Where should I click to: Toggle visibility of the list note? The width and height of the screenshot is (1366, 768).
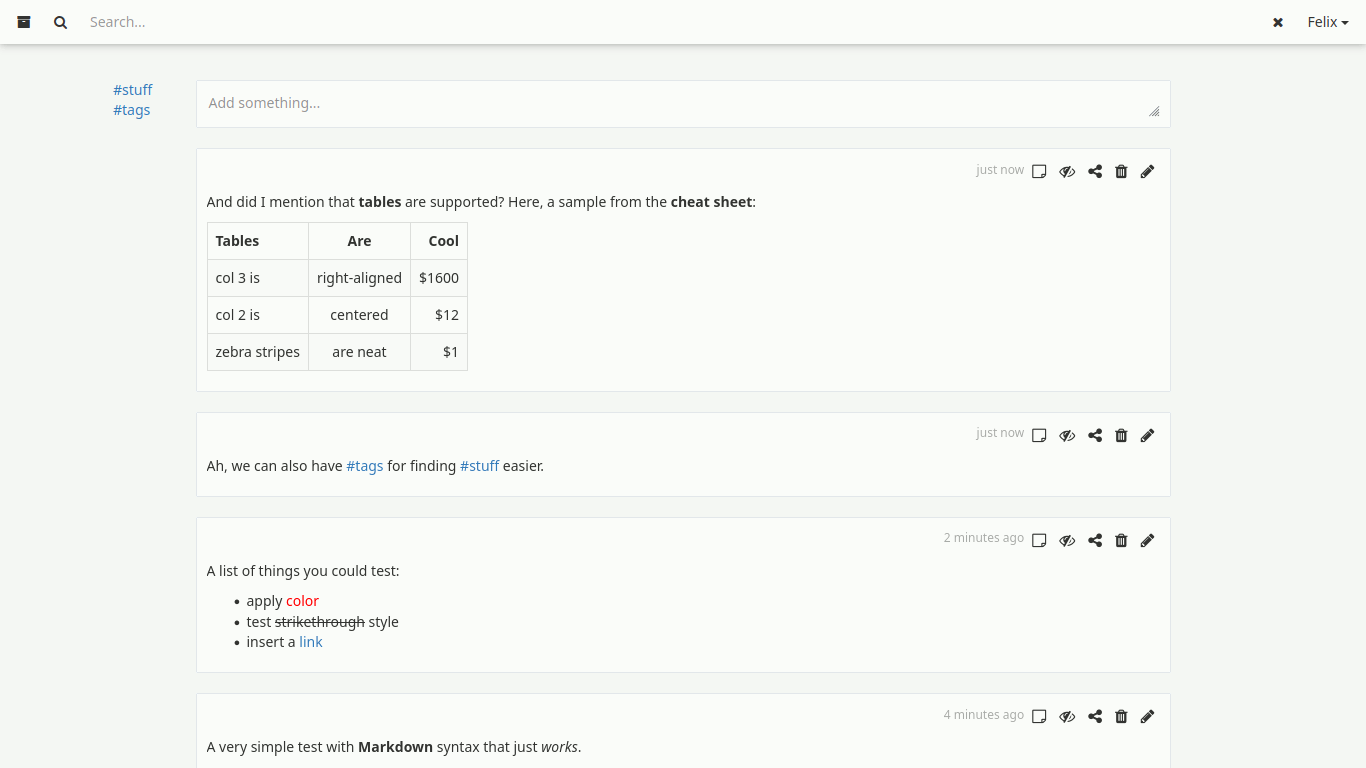coord(1067,540)
